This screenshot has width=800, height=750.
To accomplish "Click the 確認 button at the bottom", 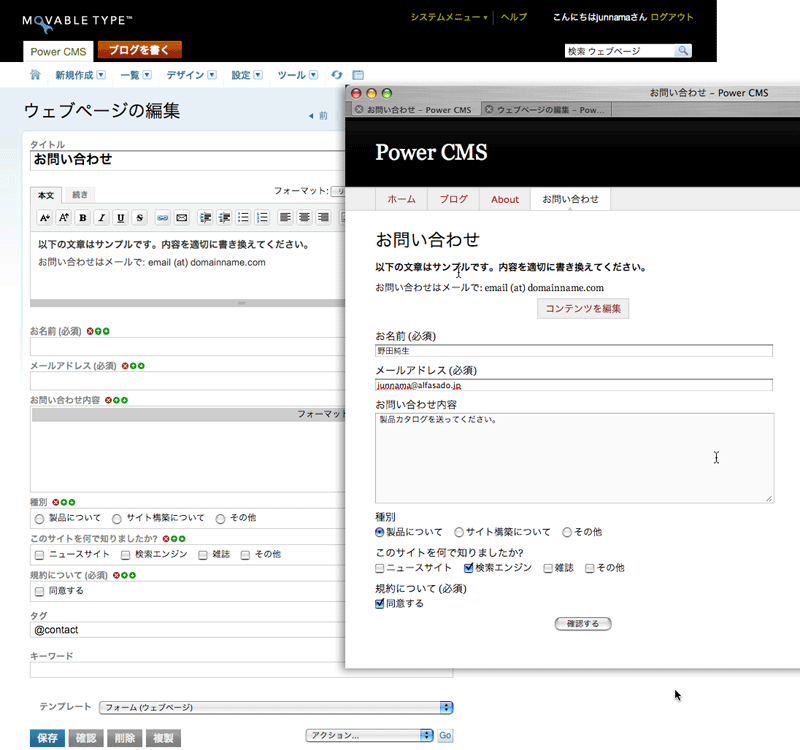I will (86, 738).
